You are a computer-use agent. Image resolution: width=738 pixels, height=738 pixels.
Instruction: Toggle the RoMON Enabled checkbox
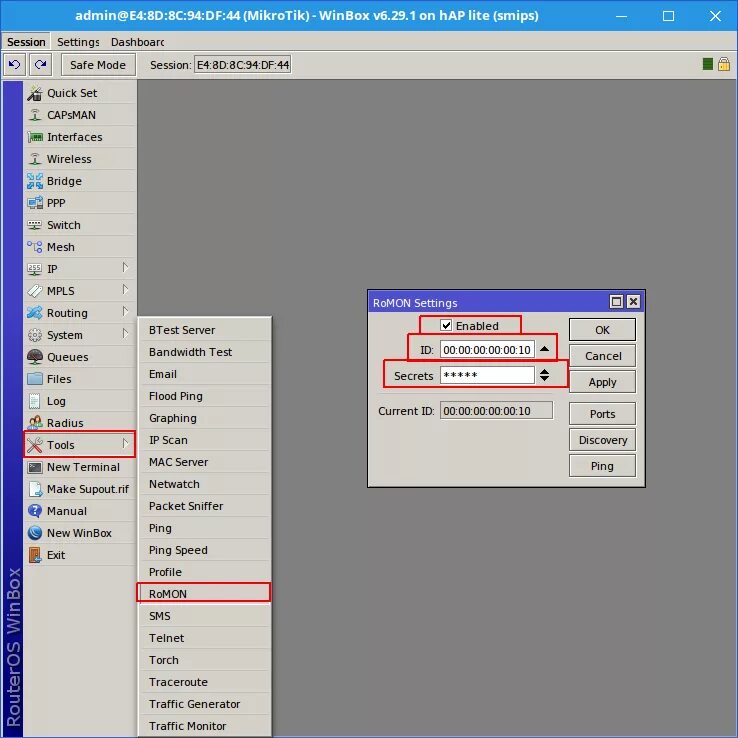[446, 325]
